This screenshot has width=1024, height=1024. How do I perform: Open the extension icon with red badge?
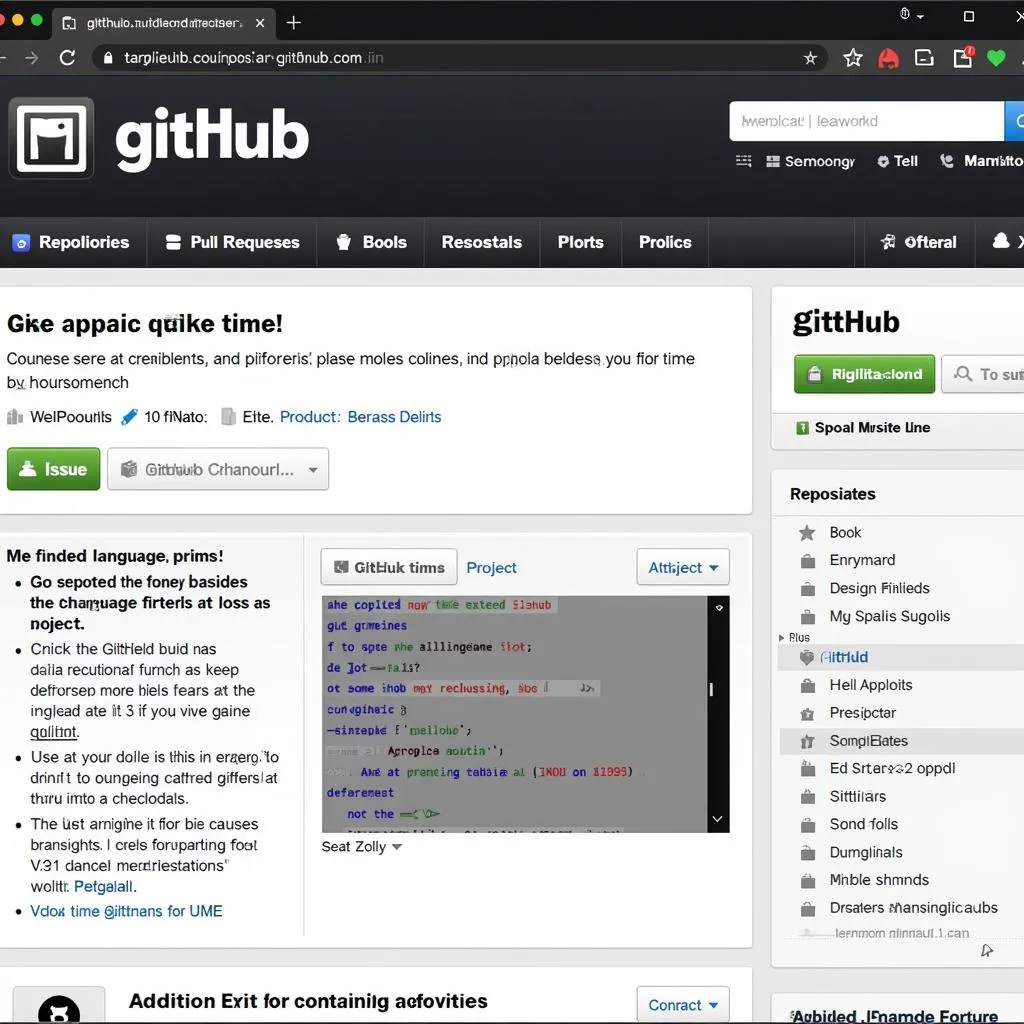[x=963, y=57]
